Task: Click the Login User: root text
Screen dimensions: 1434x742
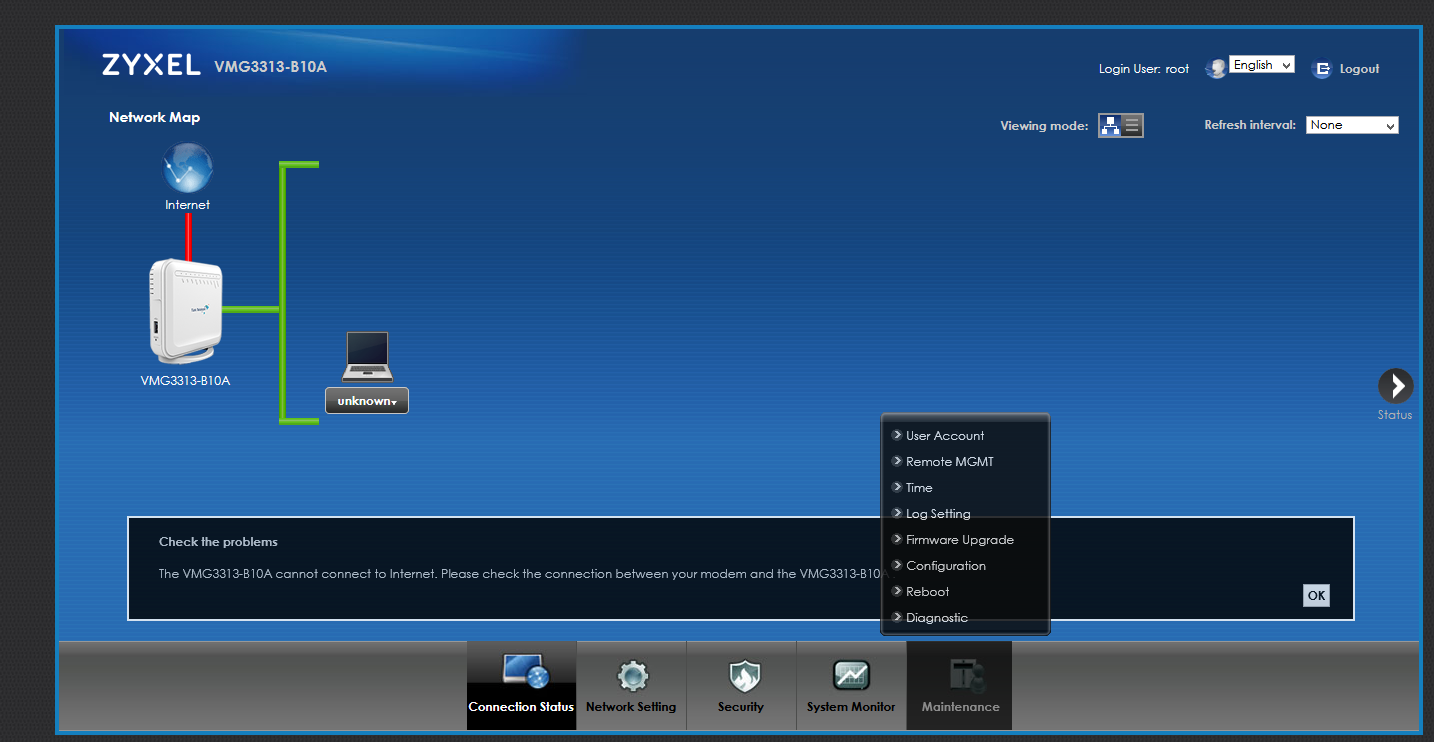Action: coord(1144,69)
